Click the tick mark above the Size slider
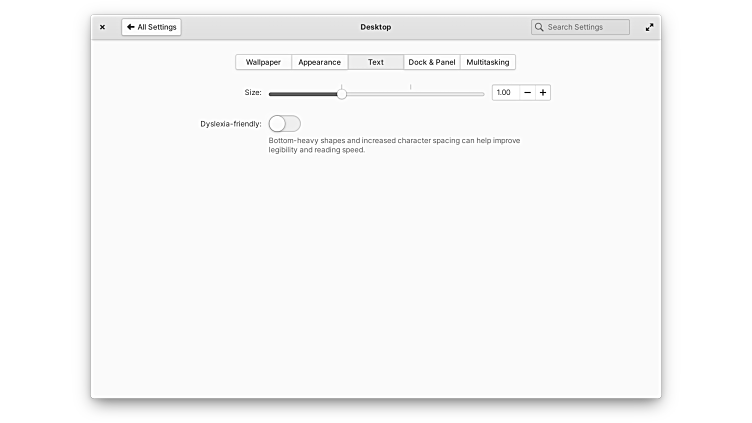752x423 pixels. pyautogui.click(x=410, y=86)
